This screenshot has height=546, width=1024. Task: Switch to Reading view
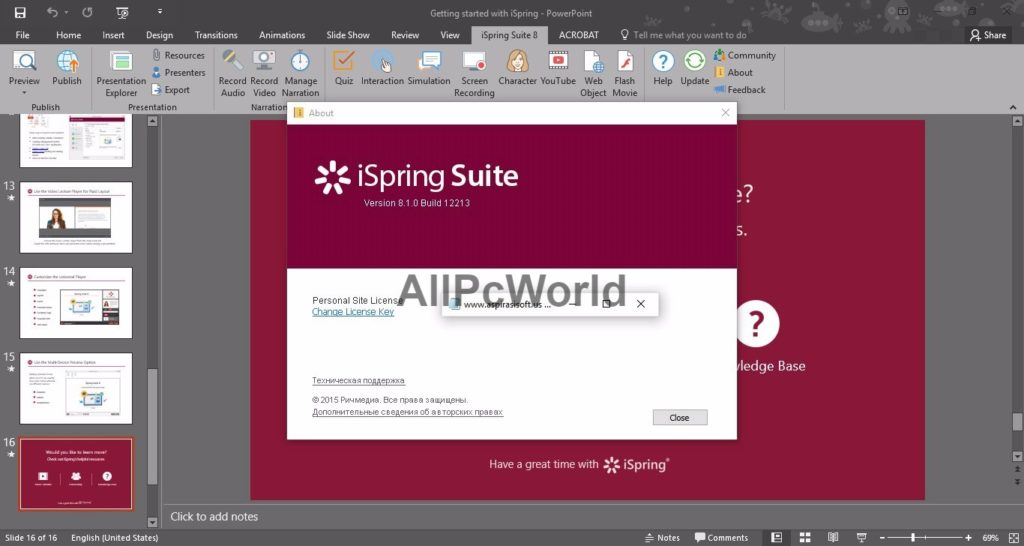click(x=833, y=538)
